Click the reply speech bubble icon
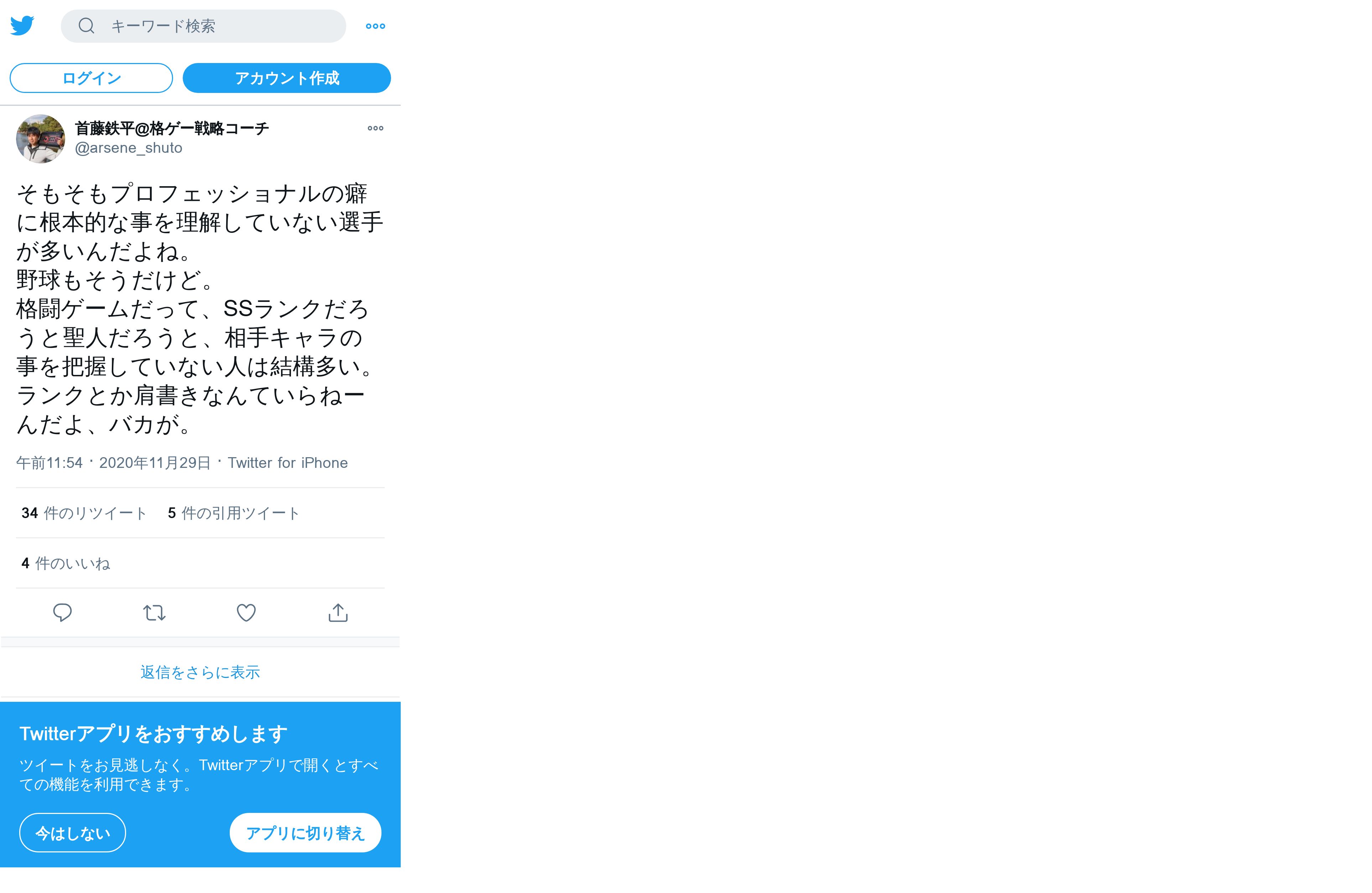1372x893 pixels. (x=62, y=612)
